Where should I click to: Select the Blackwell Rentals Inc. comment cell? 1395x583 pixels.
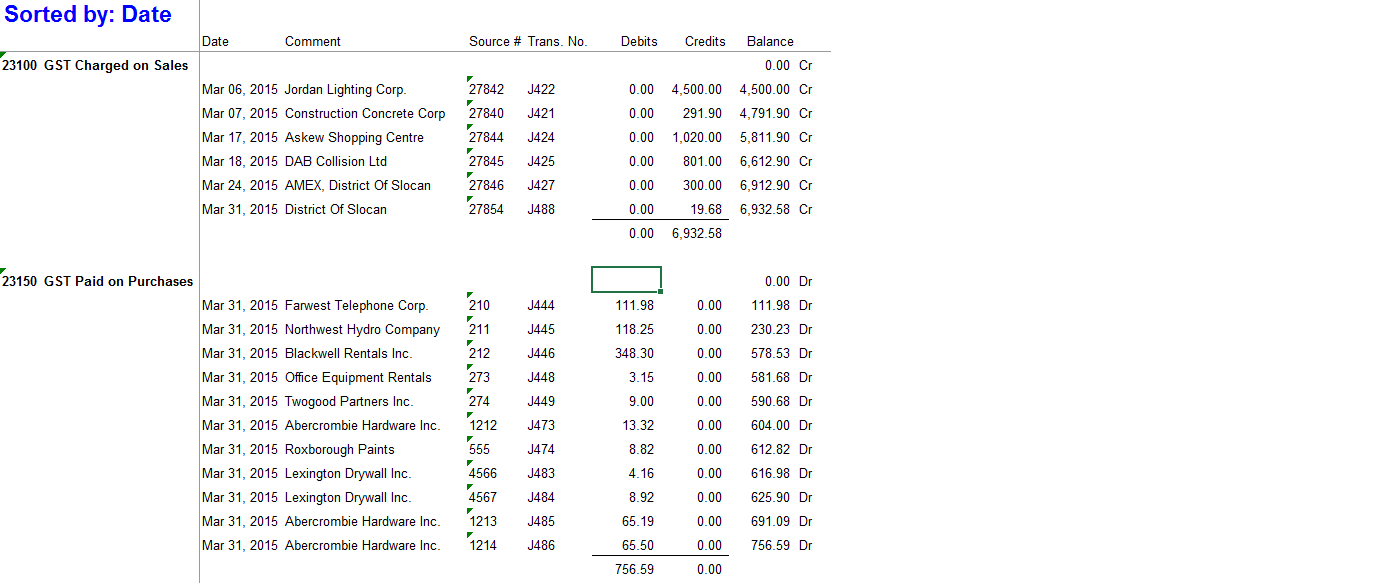[348, 353]
